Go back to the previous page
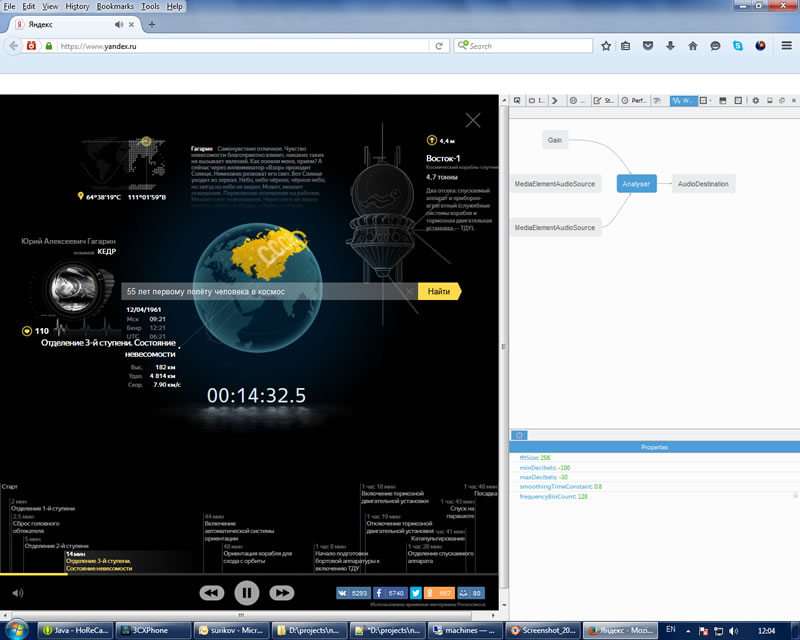 point(13,46)
